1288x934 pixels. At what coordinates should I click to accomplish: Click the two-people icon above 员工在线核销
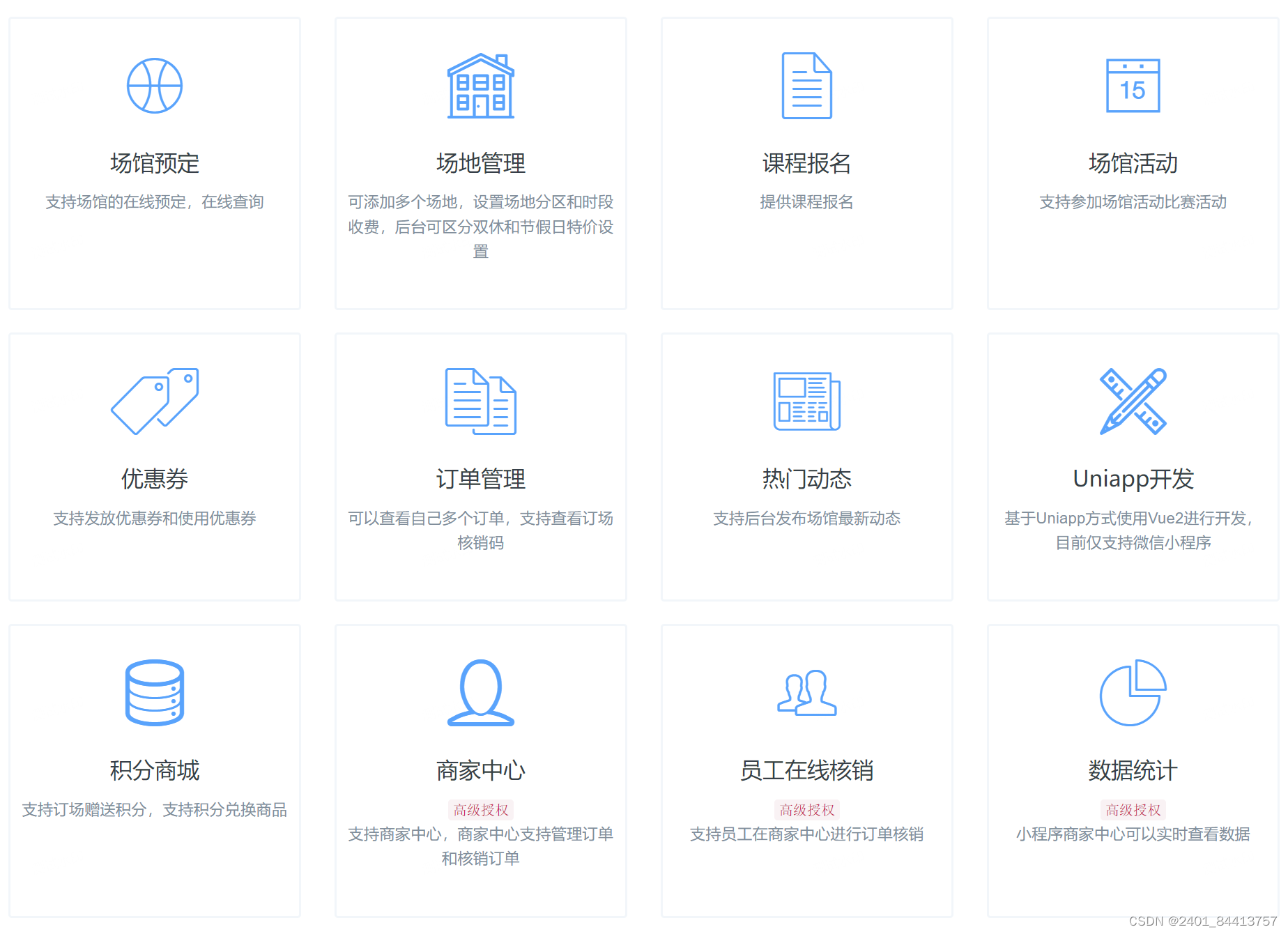pos(807,693)
